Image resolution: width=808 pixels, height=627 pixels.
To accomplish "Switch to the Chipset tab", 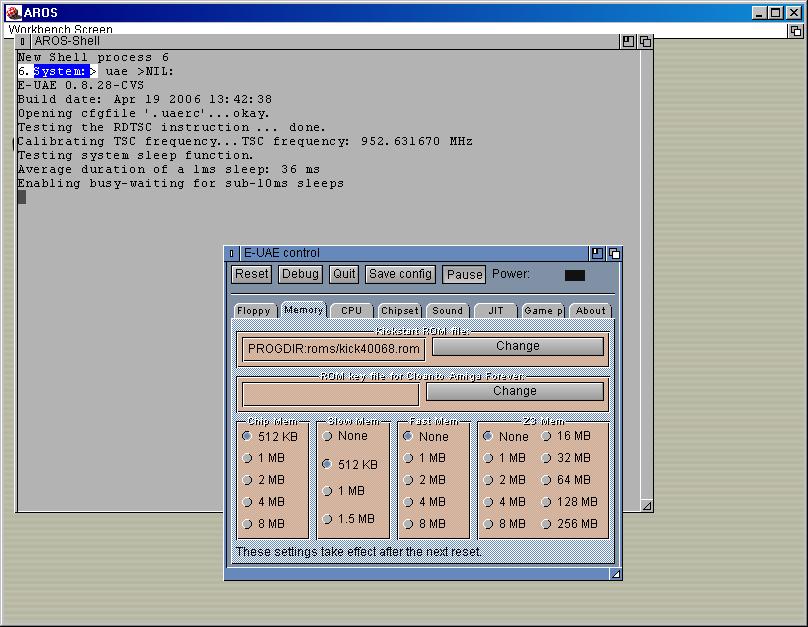I will click(400, 311).
